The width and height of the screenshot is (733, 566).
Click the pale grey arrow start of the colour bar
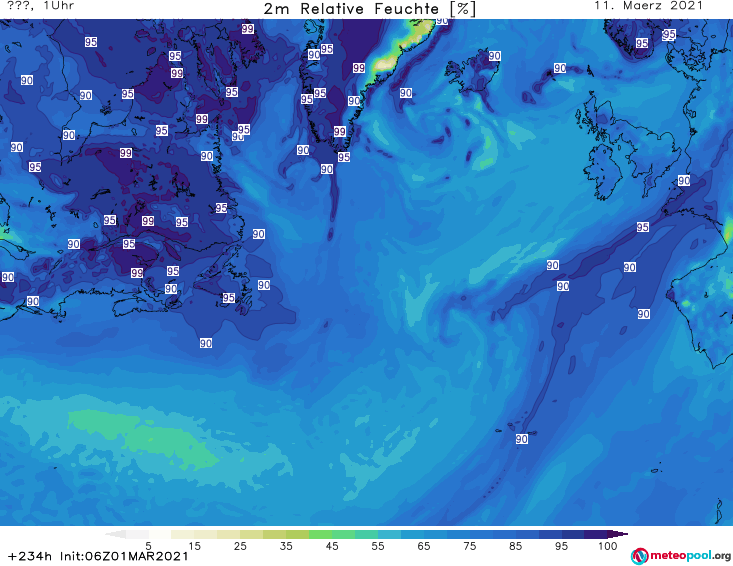[115, 534]
